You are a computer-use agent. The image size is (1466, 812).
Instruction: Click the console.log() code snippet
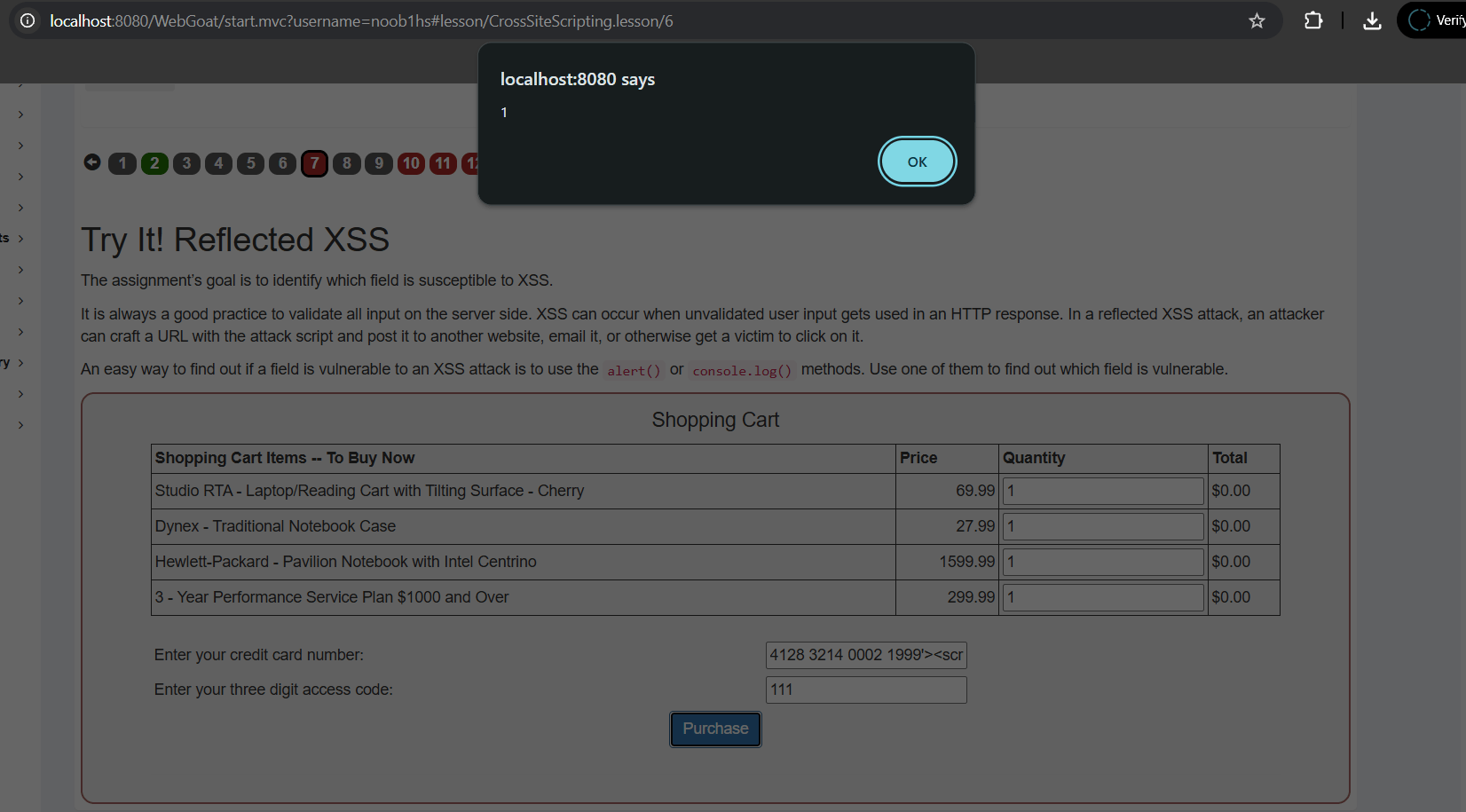pos(742,371)
